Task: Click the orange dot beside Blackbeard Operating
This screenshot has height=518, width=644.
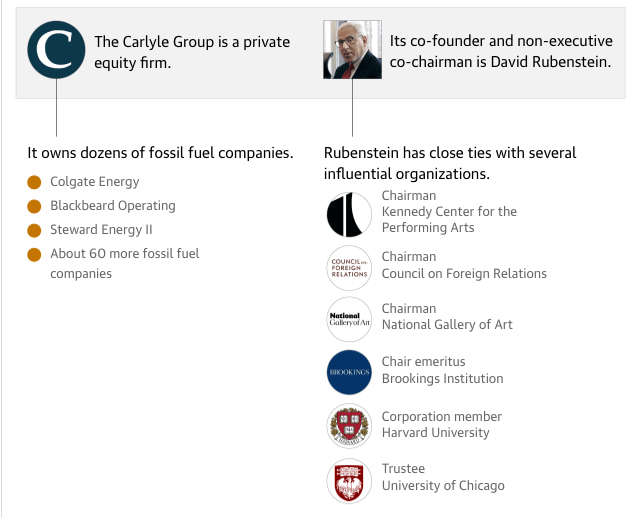Action: (x=34, y=206)
